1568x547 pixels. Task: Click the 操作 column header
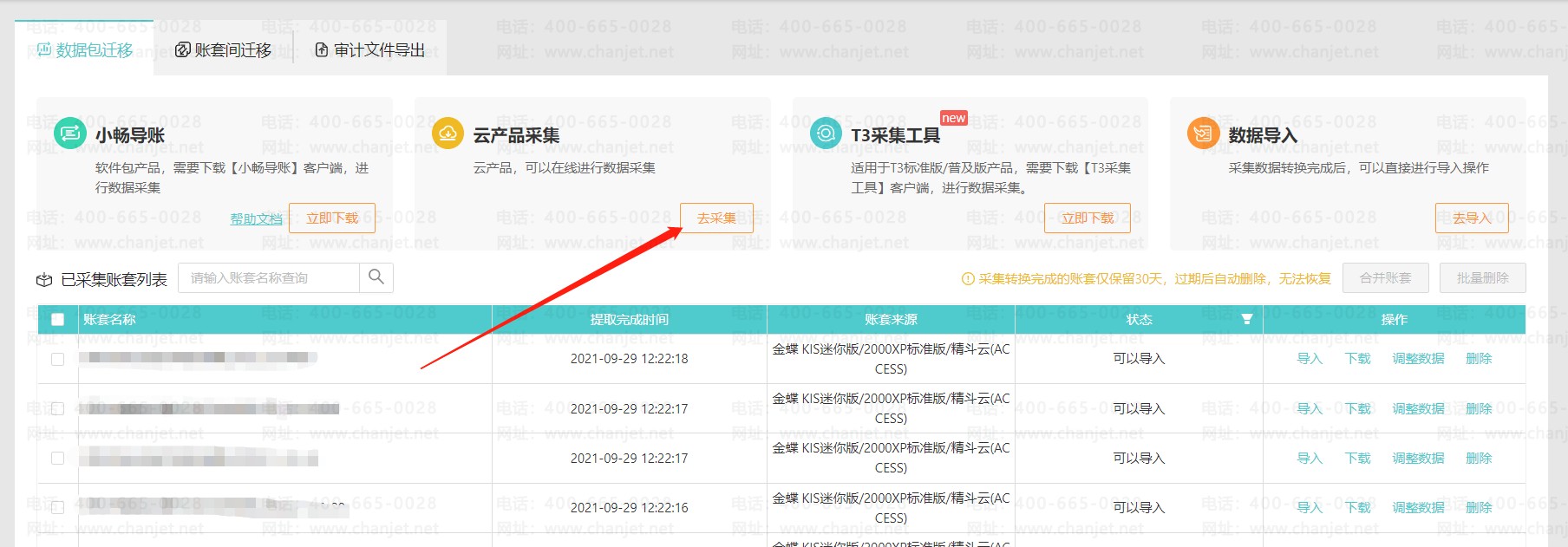point(1395,320)
